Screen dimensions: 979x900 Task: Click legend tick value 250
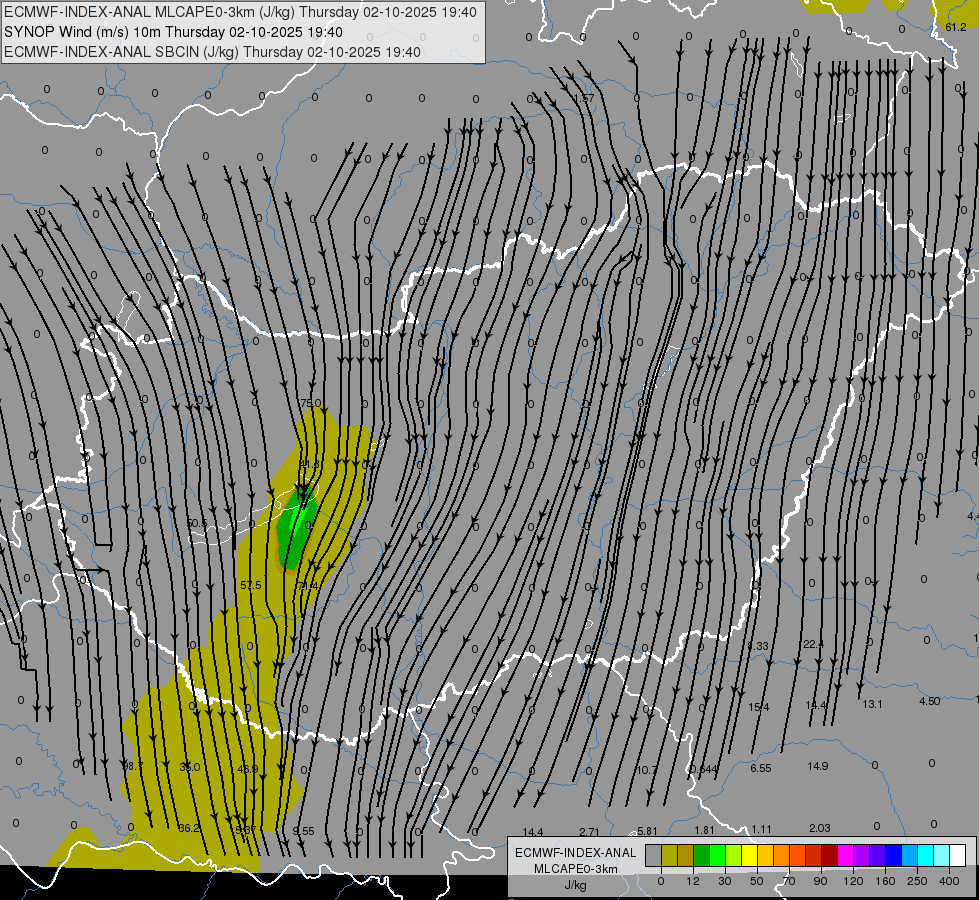[x=917, y=881]
